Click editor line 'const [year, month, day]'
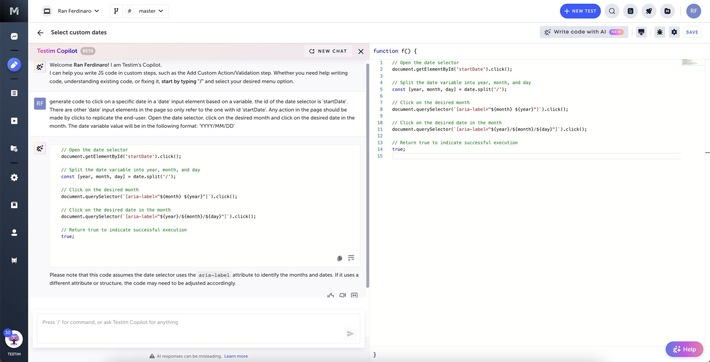 [449, 89]
